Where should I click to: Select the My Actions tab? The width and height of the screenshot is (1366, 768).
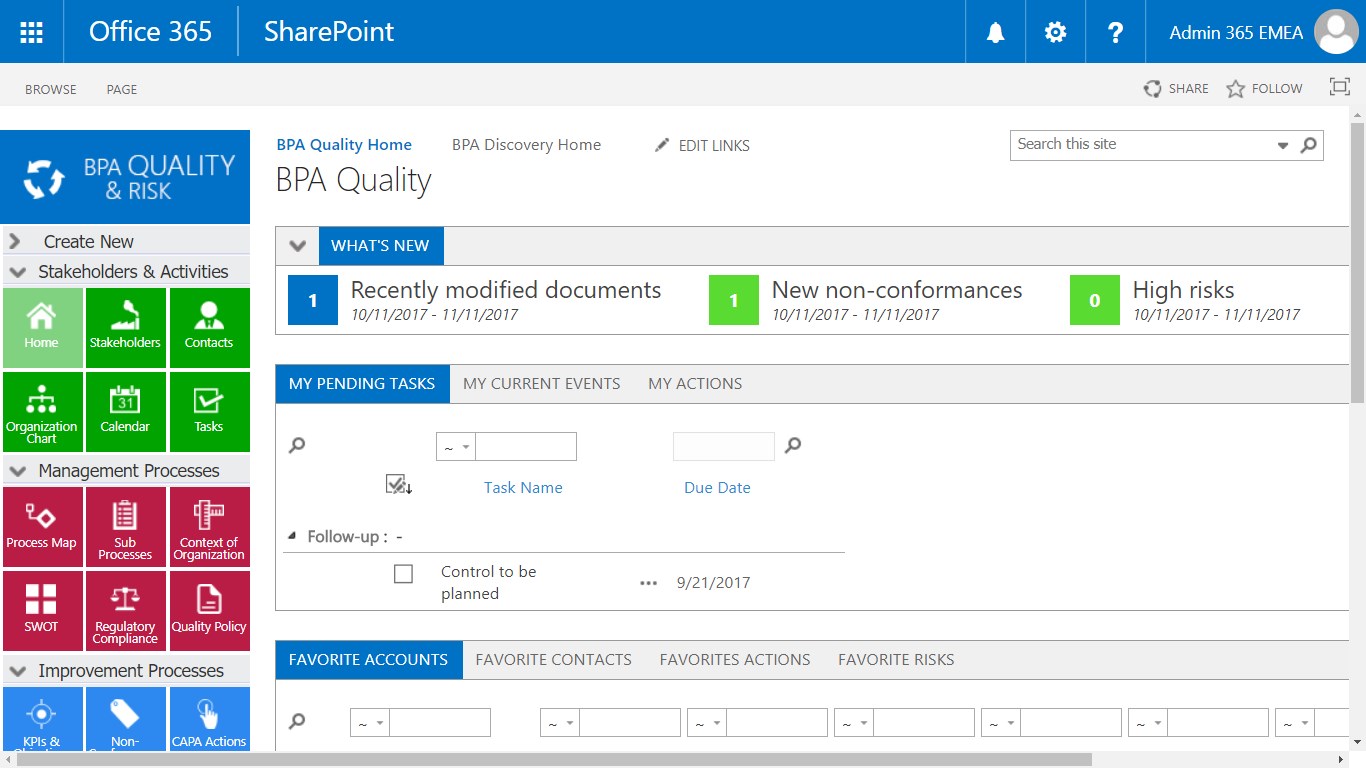[x=695, y=384]
